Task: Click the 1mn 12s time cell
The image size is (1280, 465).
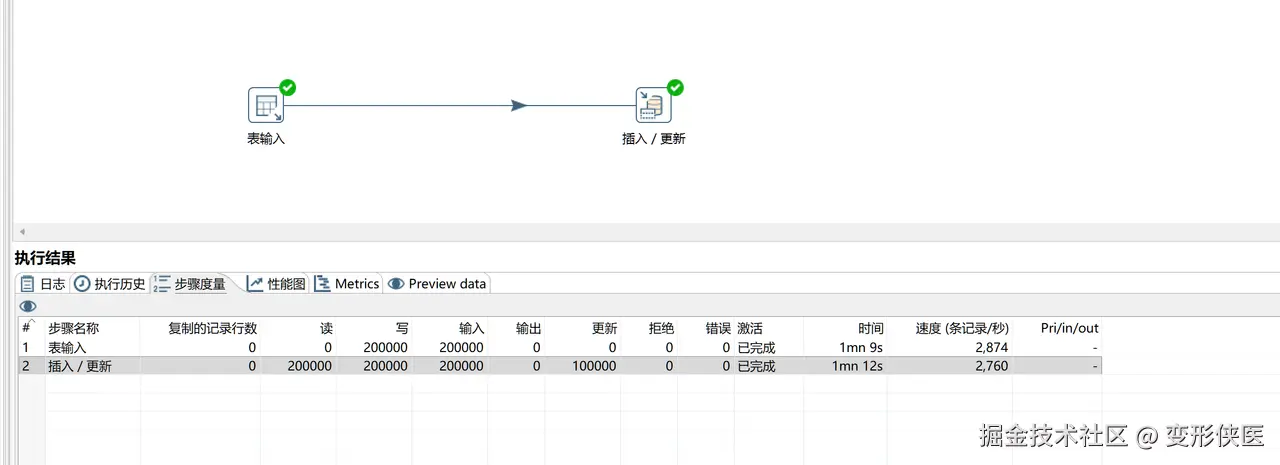Action: coord(857,366)
